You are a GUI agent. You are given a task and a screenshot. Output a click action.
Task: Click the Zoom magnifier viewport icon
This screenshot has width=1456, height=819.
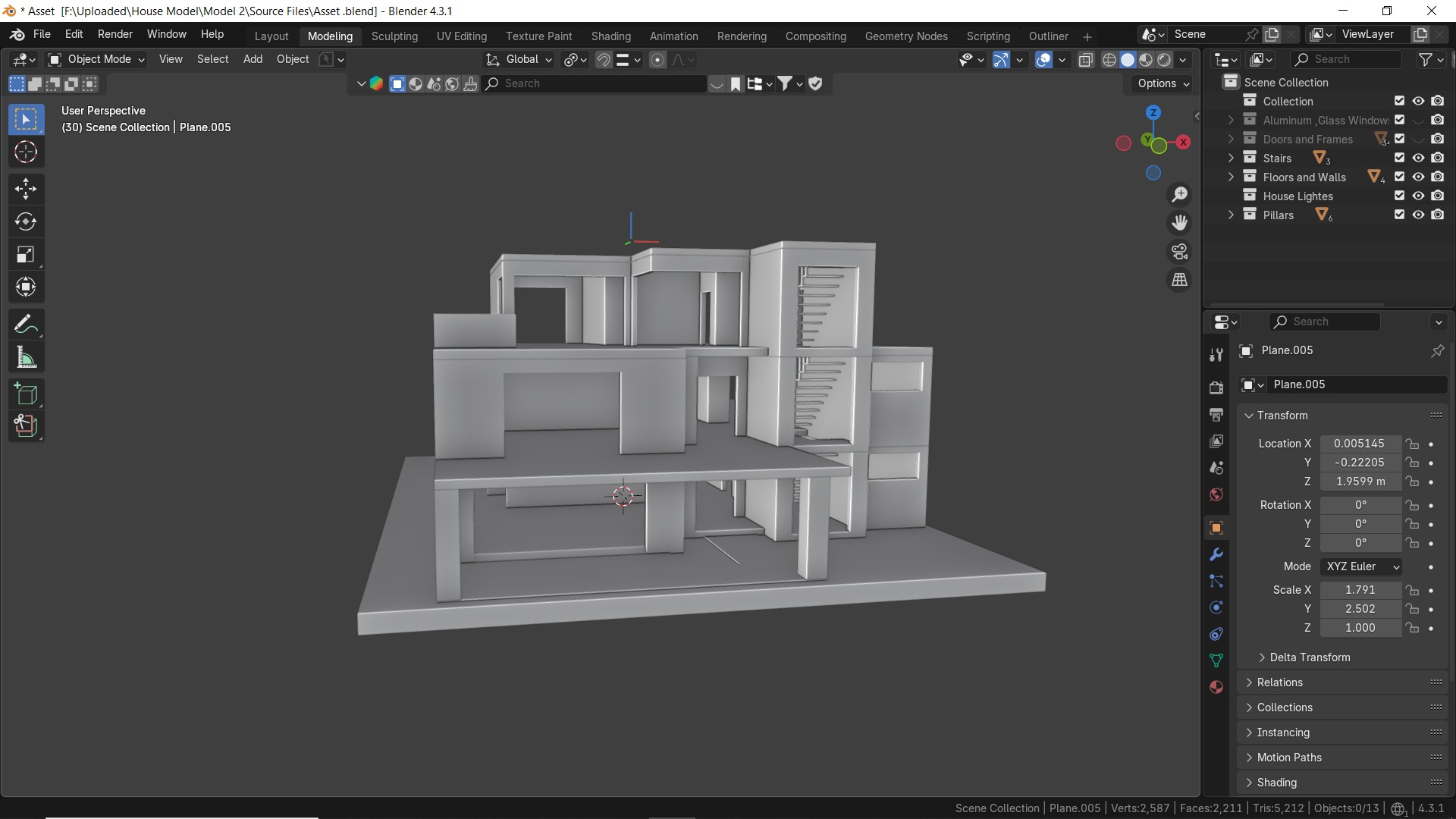point(1179,195)
